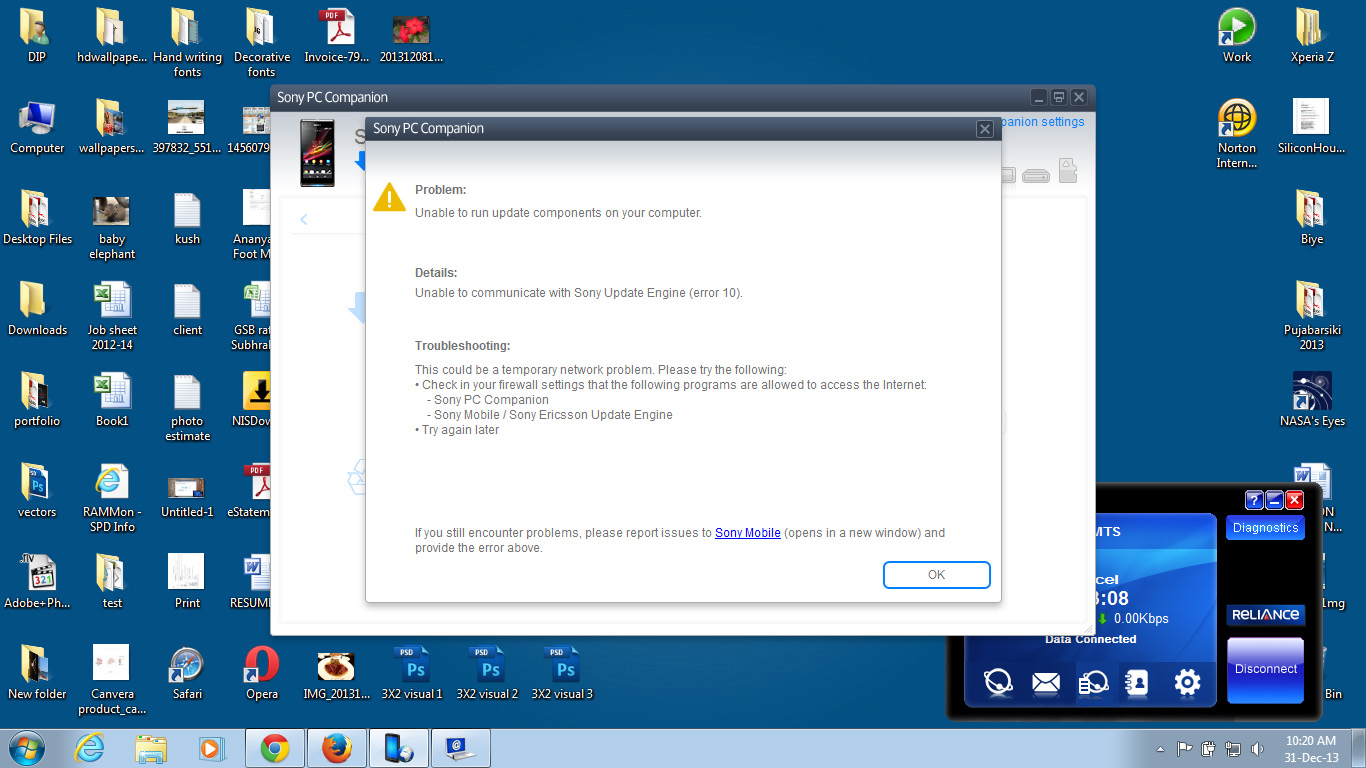The image size is (1366, 768).
Task: Select the Safari shortcut on desktop
Action: coord(187,673)
